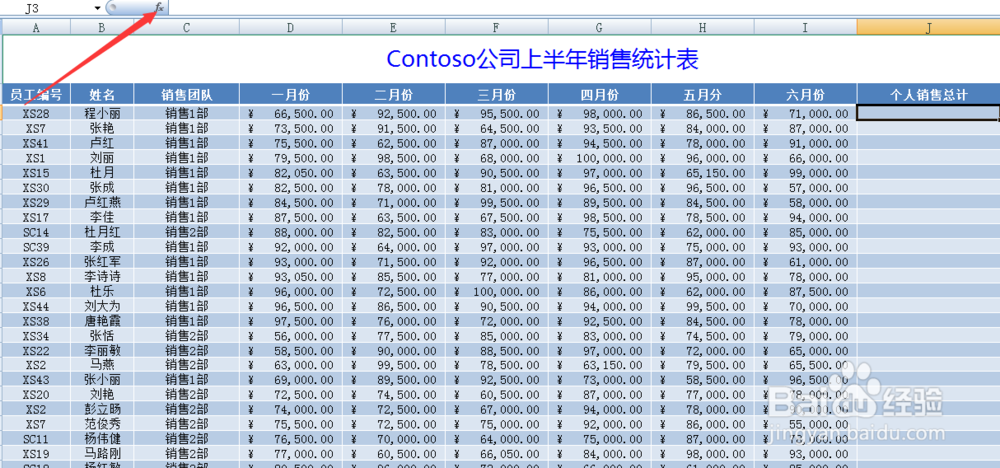Click January value 82,050.00 for 杜月
The height and width of the screenshot is (468, 1000).
coord(291,173)
